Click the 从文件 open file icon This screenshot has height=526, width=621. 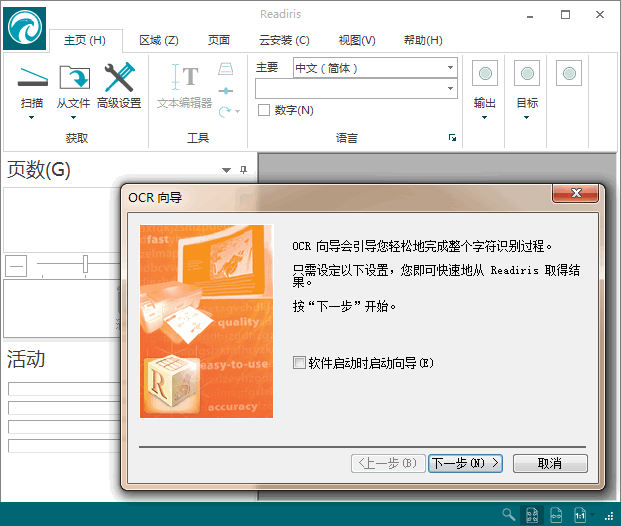tap(74, 77)
